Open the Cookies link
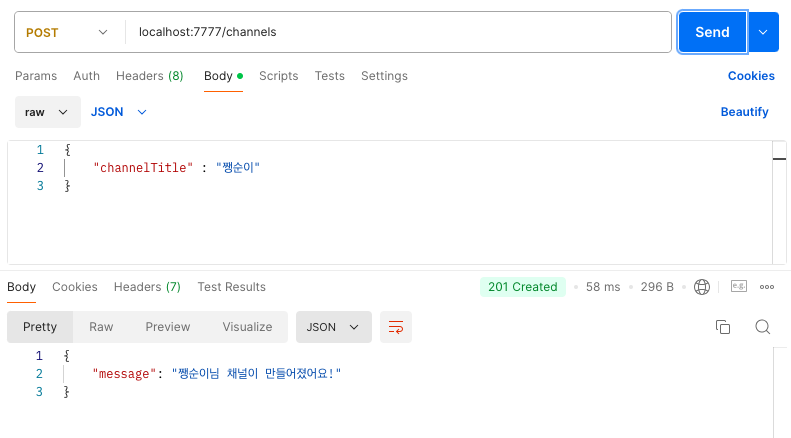This screenshot has width=791, height=438. point(751,76)
